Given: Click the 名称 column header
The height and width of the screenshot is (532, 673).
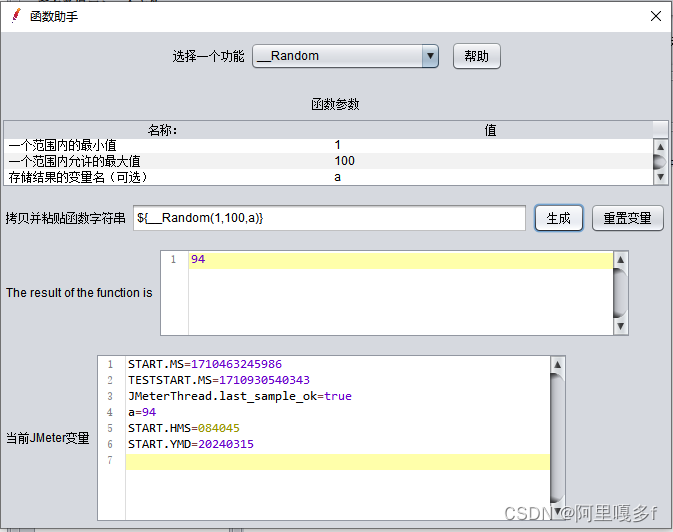Looking at the screenshot, I should coord(162,130).
